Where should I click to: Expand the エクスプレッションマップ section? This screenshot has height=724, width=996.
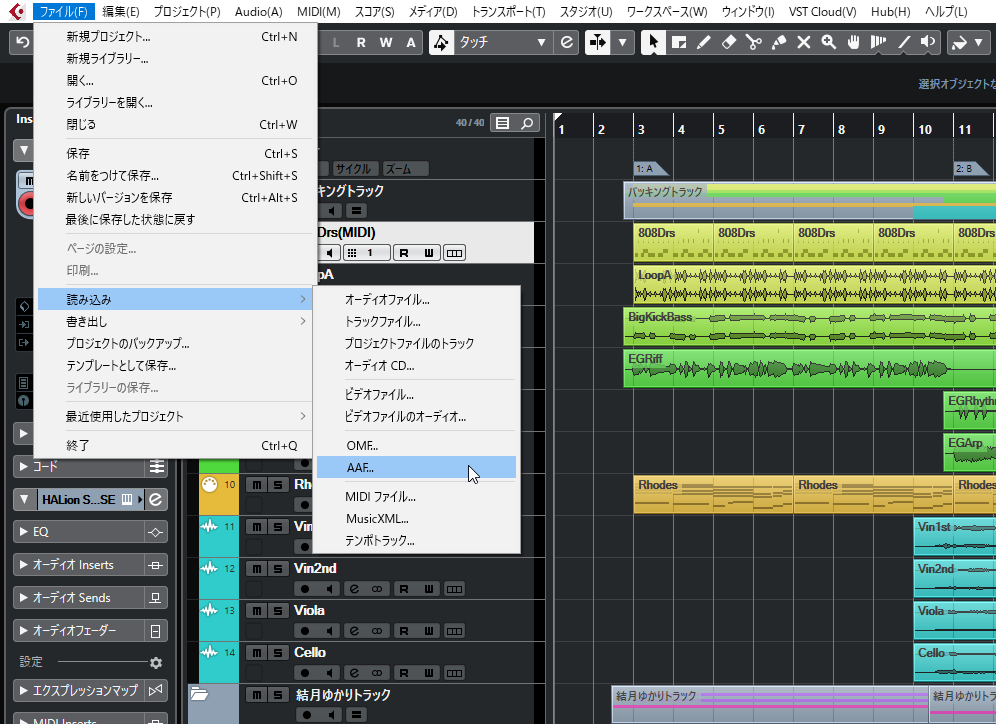(24, 690)
